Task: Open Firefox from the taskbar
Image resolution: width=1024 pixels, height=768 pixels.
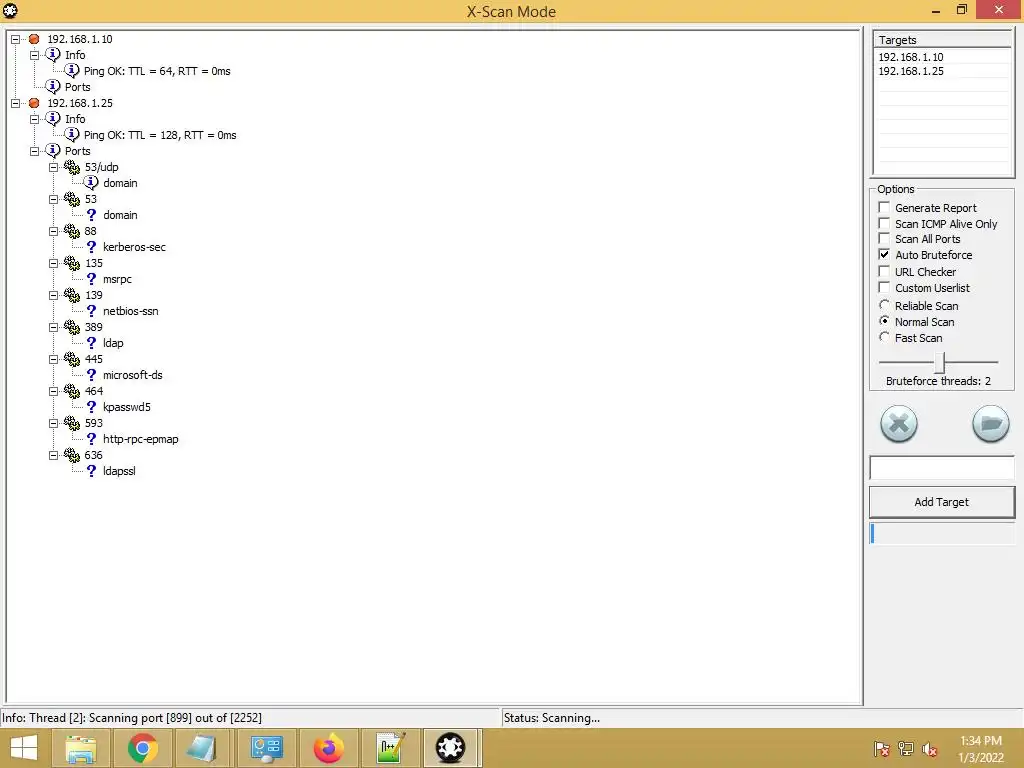Action: pos(328,748)
